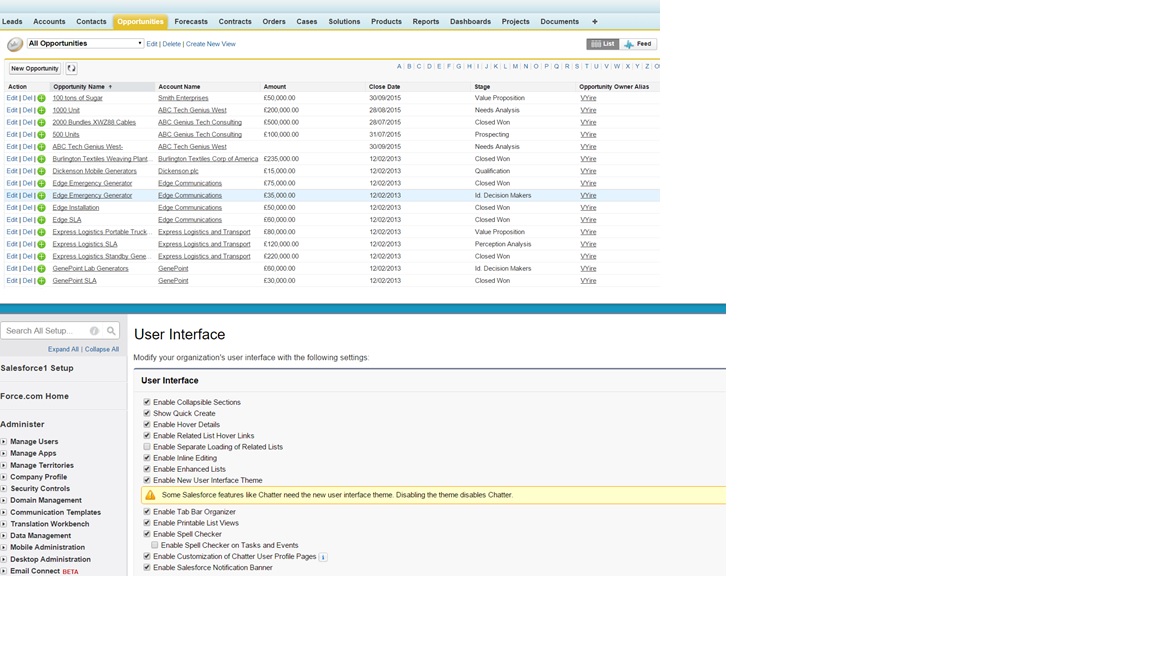The height and width of the screenshot is (648, 1152).
Task: Expand Company Profile in Setup tree
Action: point(4,477)
